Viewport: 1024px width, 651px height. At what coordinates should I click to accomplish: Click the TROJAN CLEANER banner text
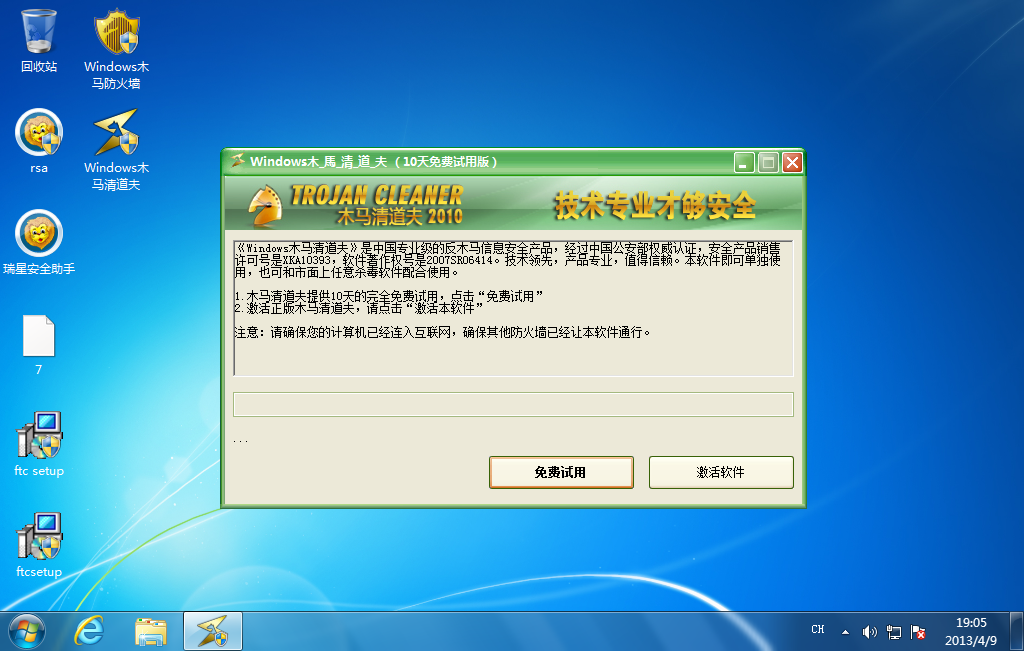tap(377, 195)
